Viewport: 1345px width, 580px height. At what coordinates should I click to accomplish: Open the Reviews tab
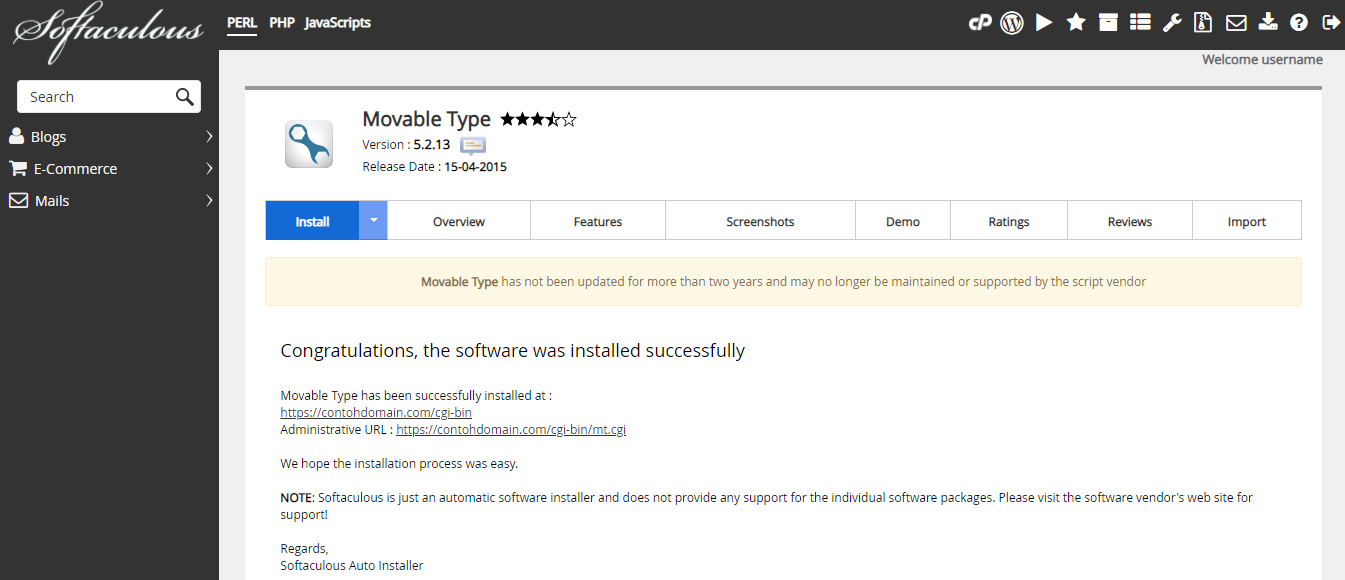coord(1129,220)
